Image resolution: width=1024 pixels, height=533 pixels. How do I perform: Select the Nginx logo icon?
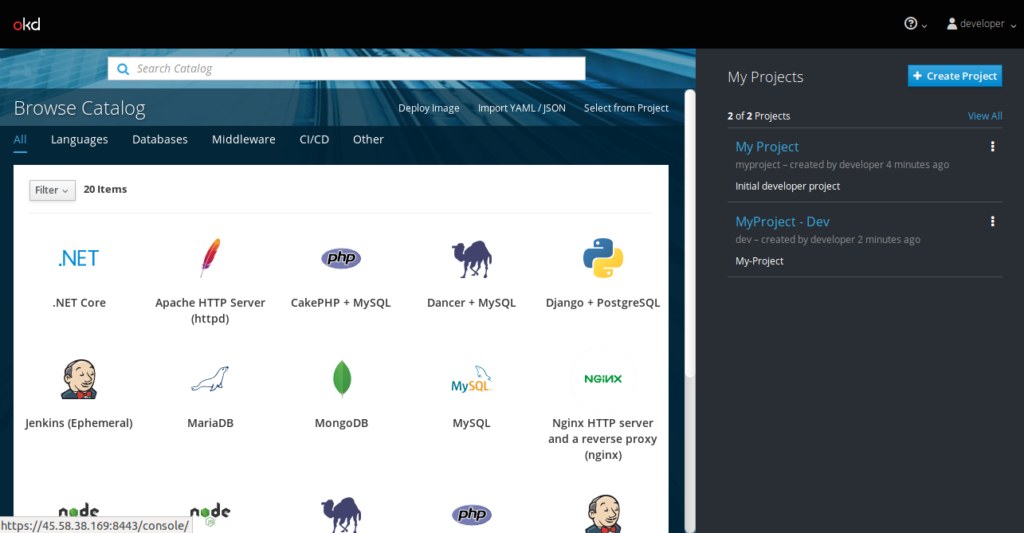pyautogui.click(x=603, y=379)
